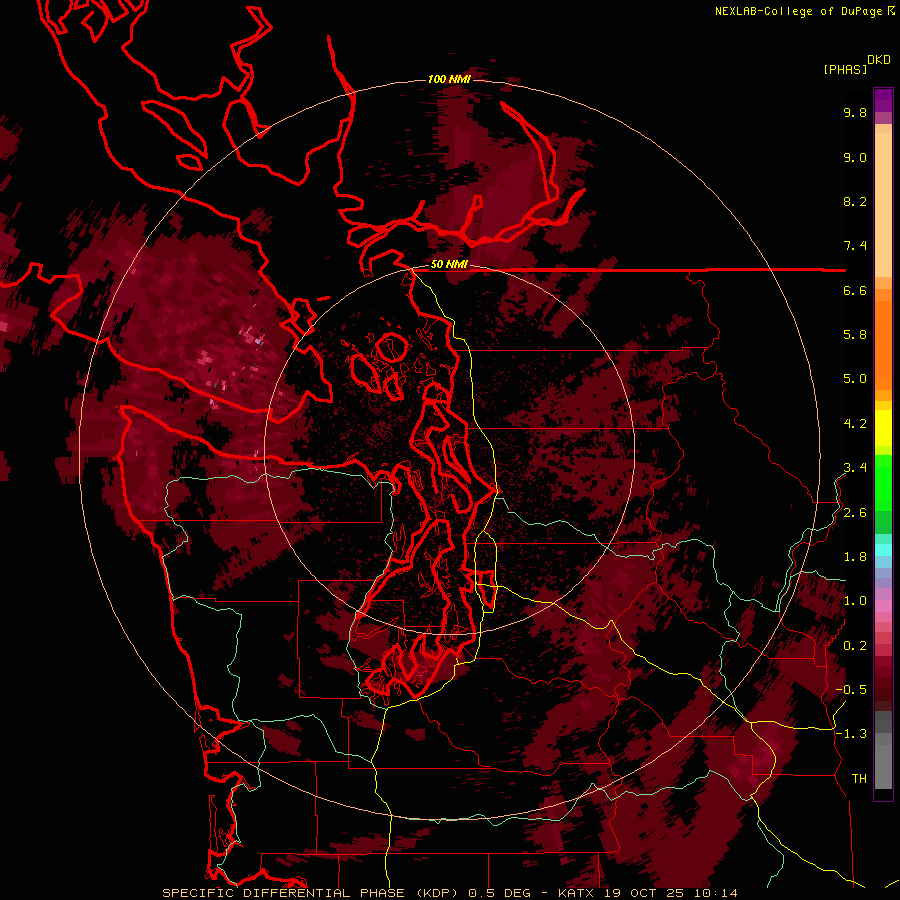The height and width of the screenshot is (900, 900).
Task: Pick the bright green segment of color bar
Action: point(883,482)
